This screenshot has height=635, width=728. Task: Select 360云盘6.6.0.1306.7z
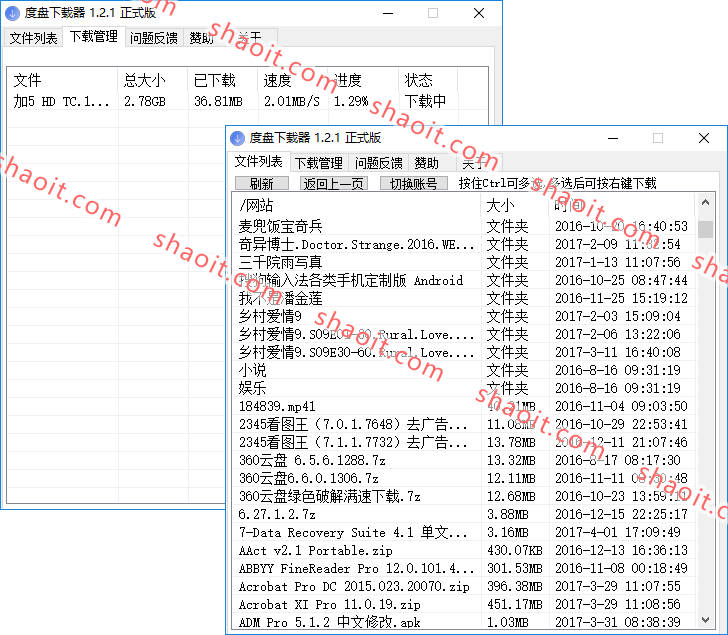click(309, 479)
